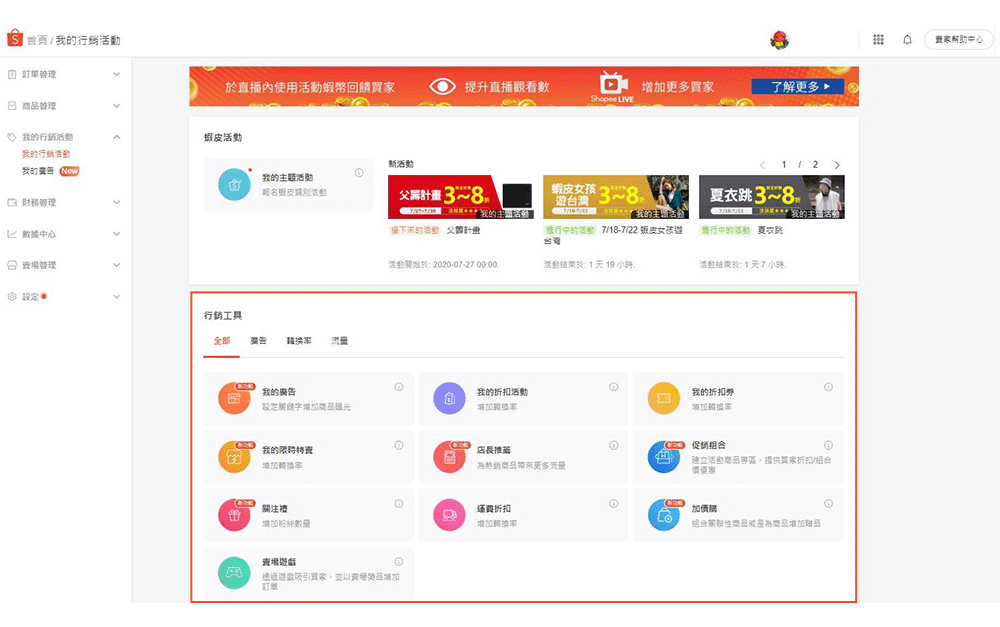
Task: Click 設定 gear icon in sidebar
Action: pyautogui.click(x=11, y=297)
